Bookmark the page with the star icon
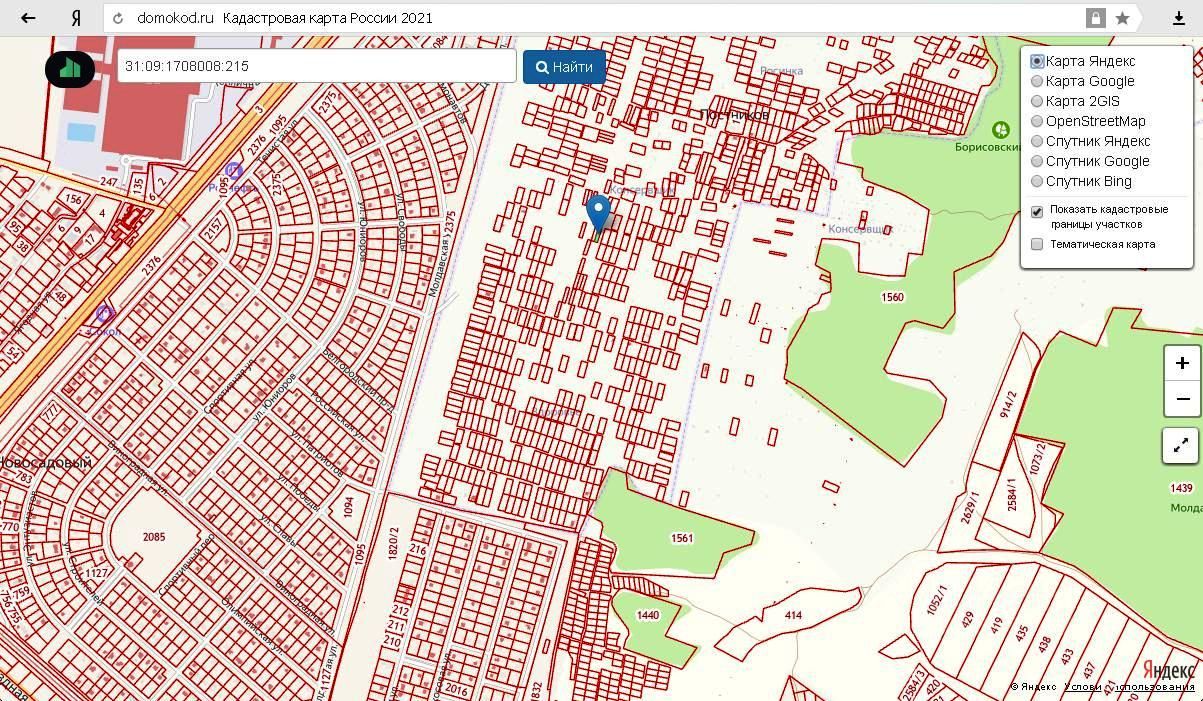The image size is (1203, 701). click(x=1122, y=18)
